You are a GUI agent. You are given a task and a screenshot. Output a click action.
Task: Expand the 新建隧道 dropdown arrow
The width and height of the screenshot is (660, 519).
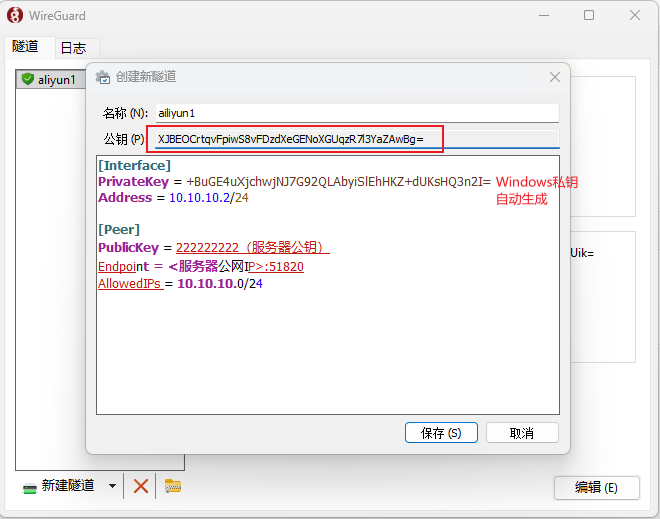112,486
